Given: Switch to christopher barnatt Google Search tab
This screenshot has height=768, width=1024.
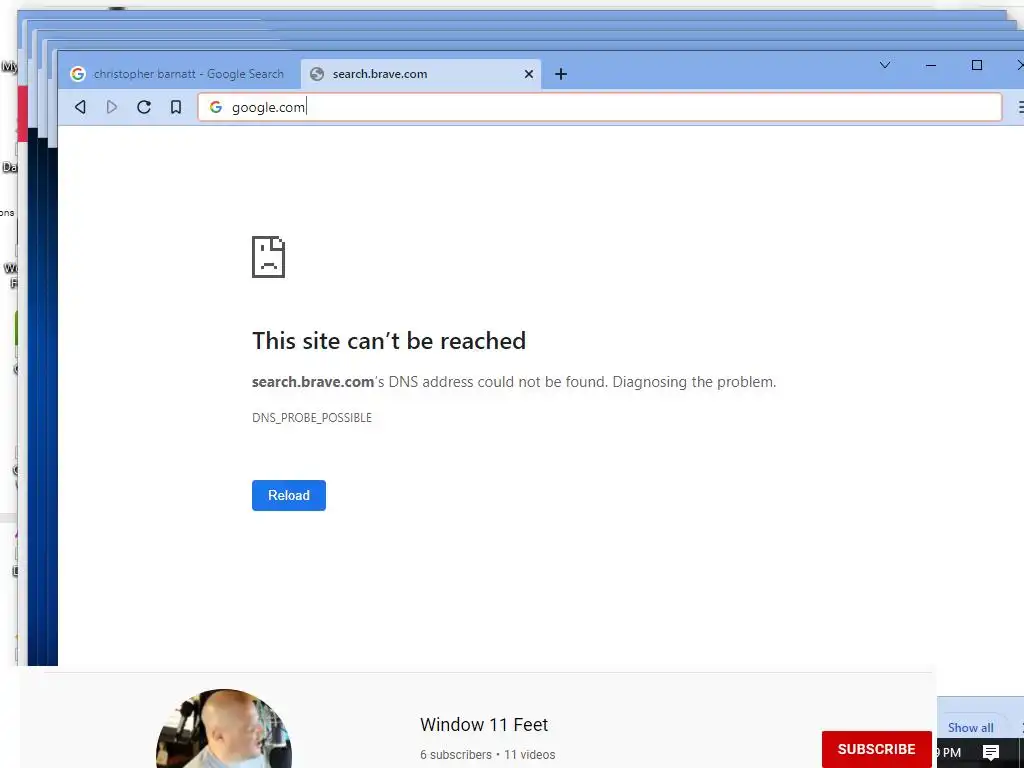Looking at the screenshot, I should point(179,74).
